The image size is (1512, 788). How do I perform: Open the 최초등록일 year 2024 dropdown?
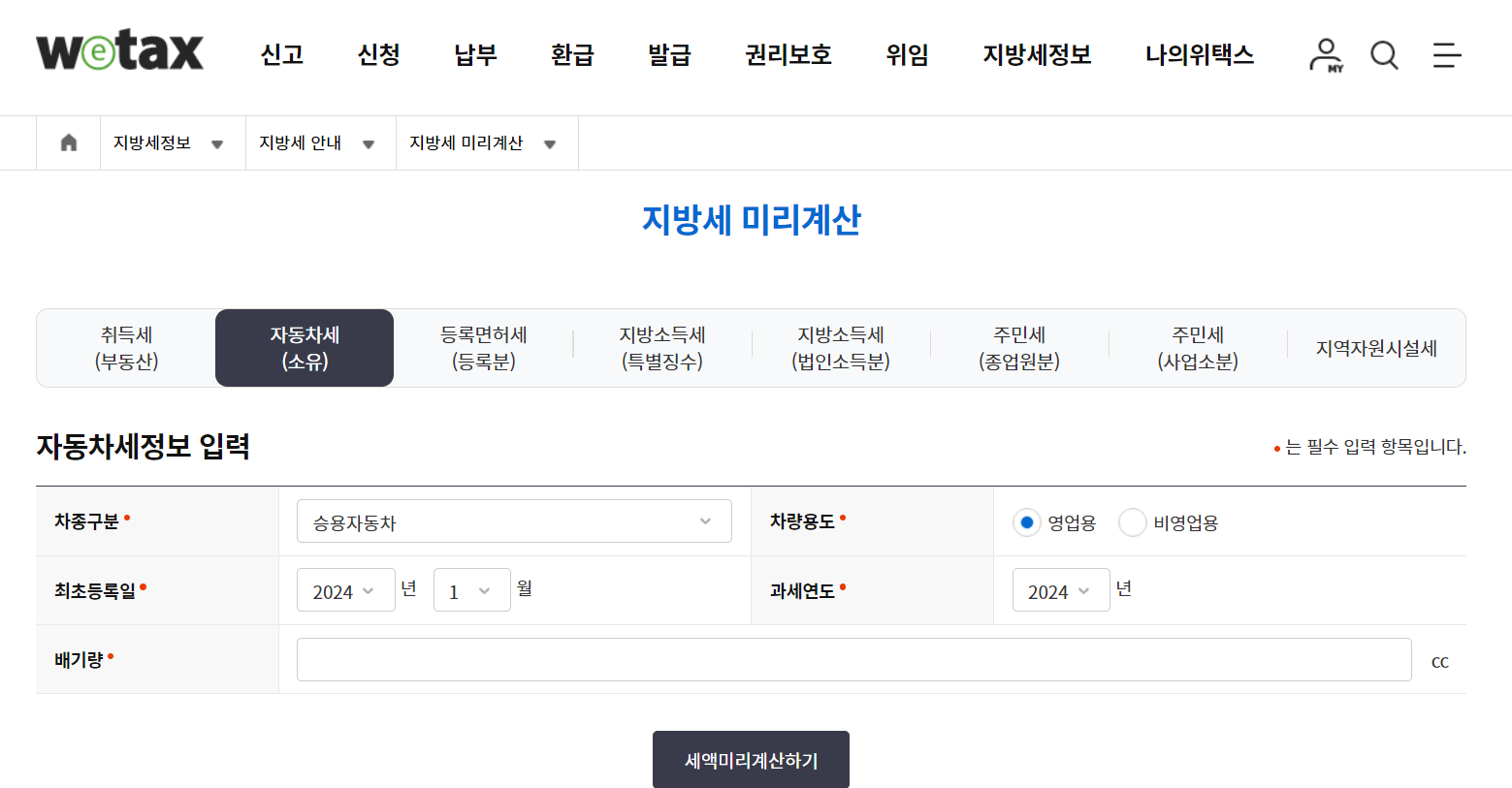[x=345, y=589]
